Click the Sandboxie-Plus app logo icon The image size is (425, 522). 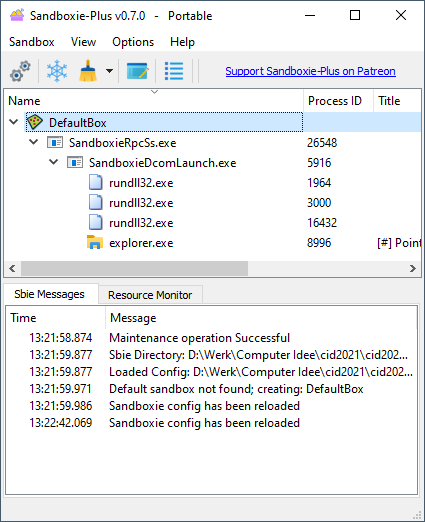[17, 15]
